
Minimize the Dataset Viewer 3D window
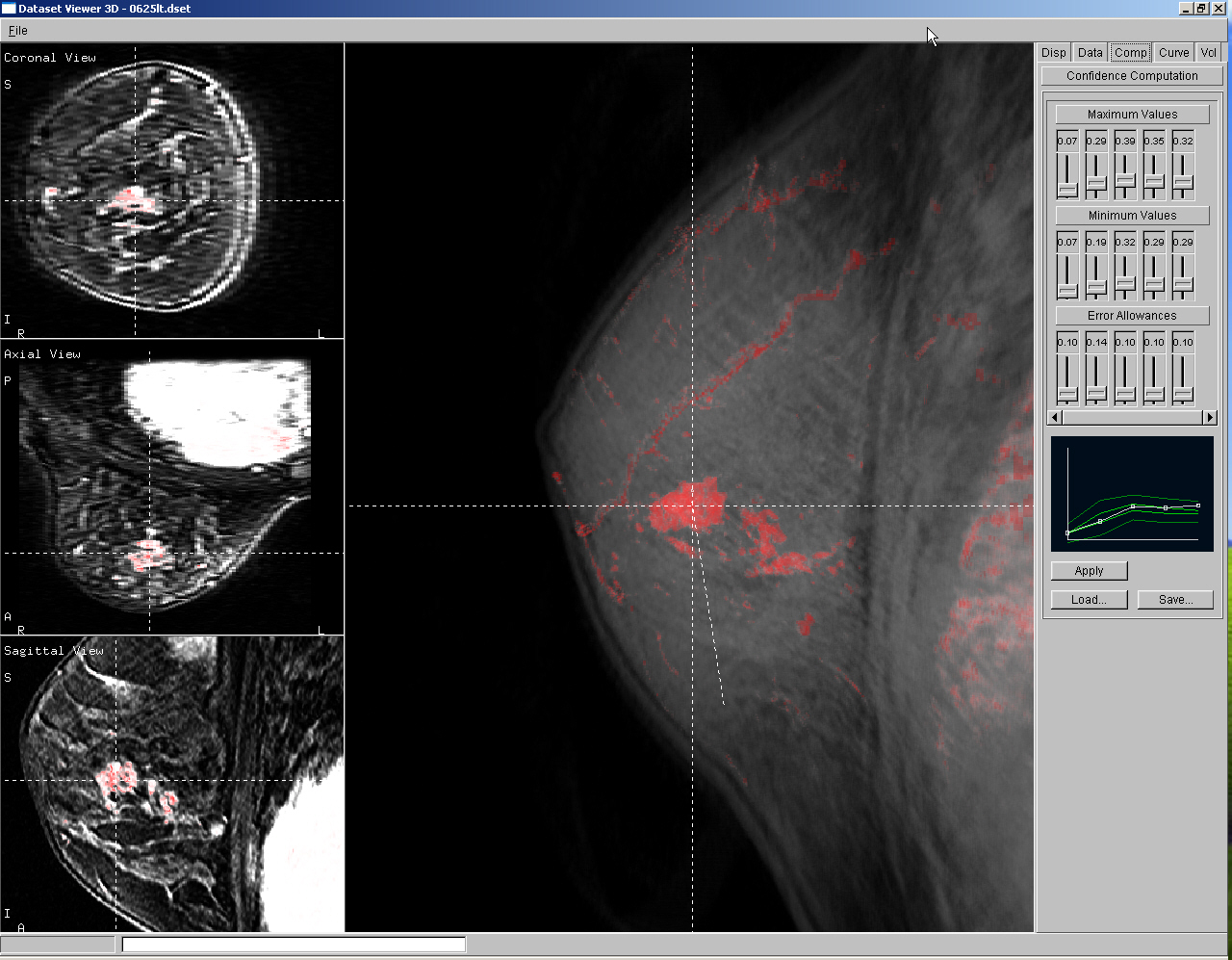pyautogui.click(x=1186, y=9)
